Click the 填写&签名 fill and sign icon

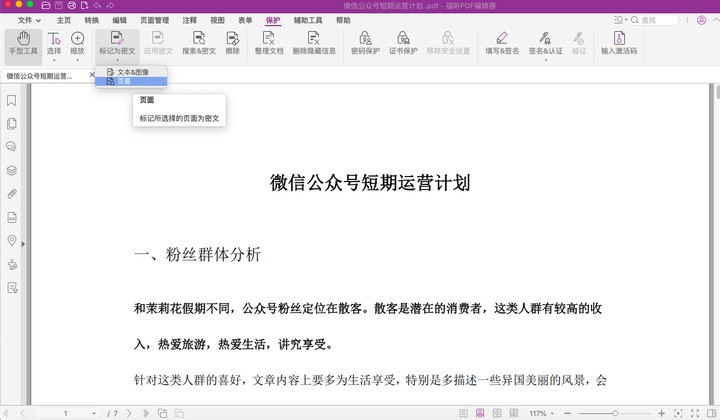click(502, 38)
